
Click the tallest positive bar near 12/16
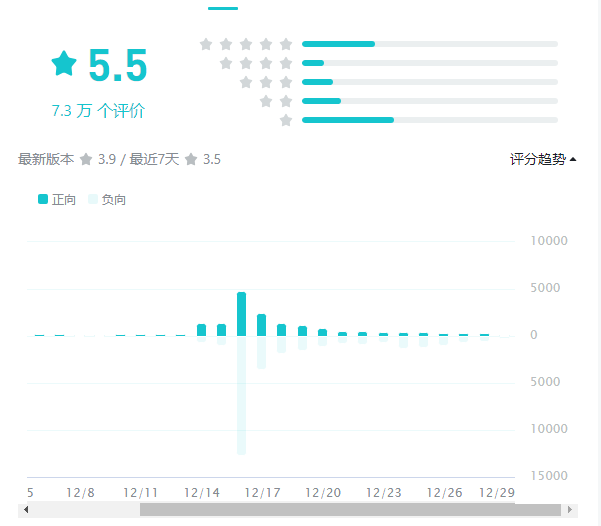[242, 314]
